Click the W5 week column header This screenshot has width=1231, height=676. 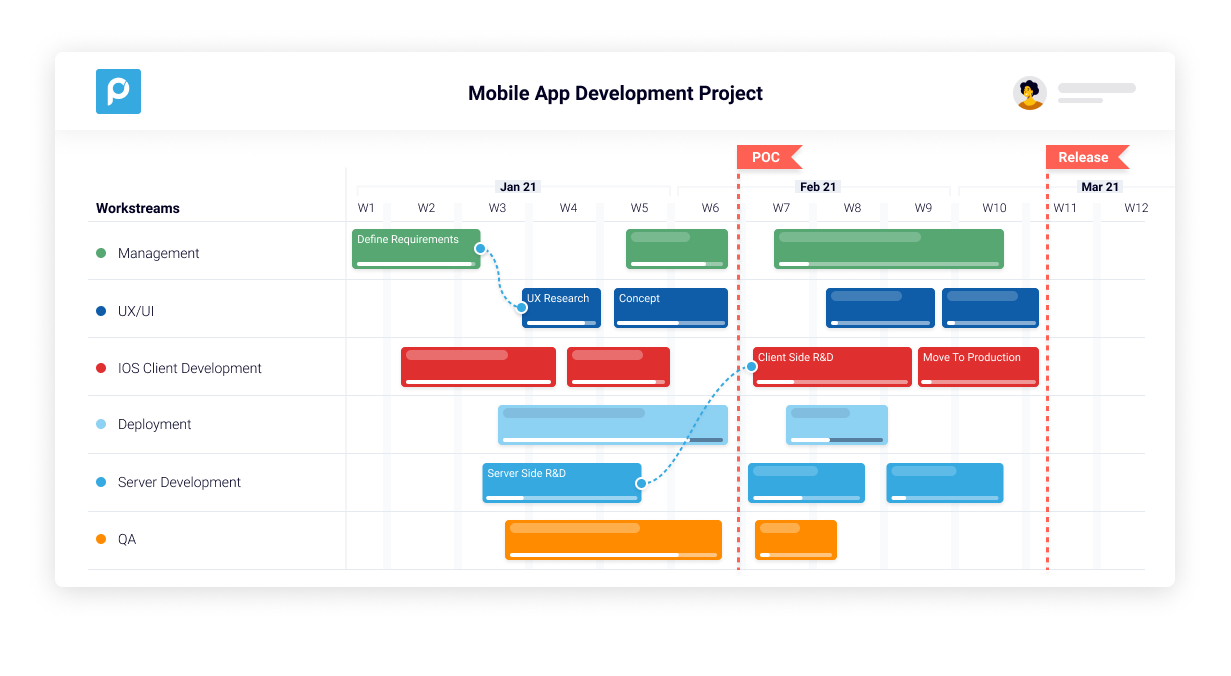[x=639, y=208]
